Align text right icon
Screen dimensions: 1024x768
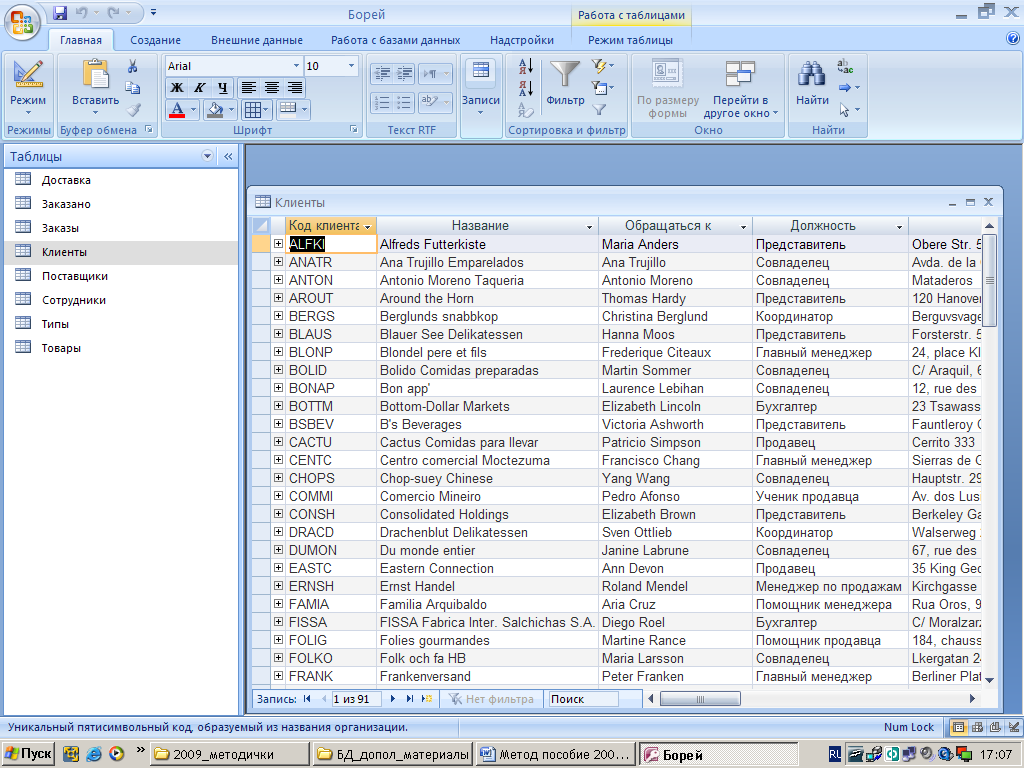click(295, 88)
